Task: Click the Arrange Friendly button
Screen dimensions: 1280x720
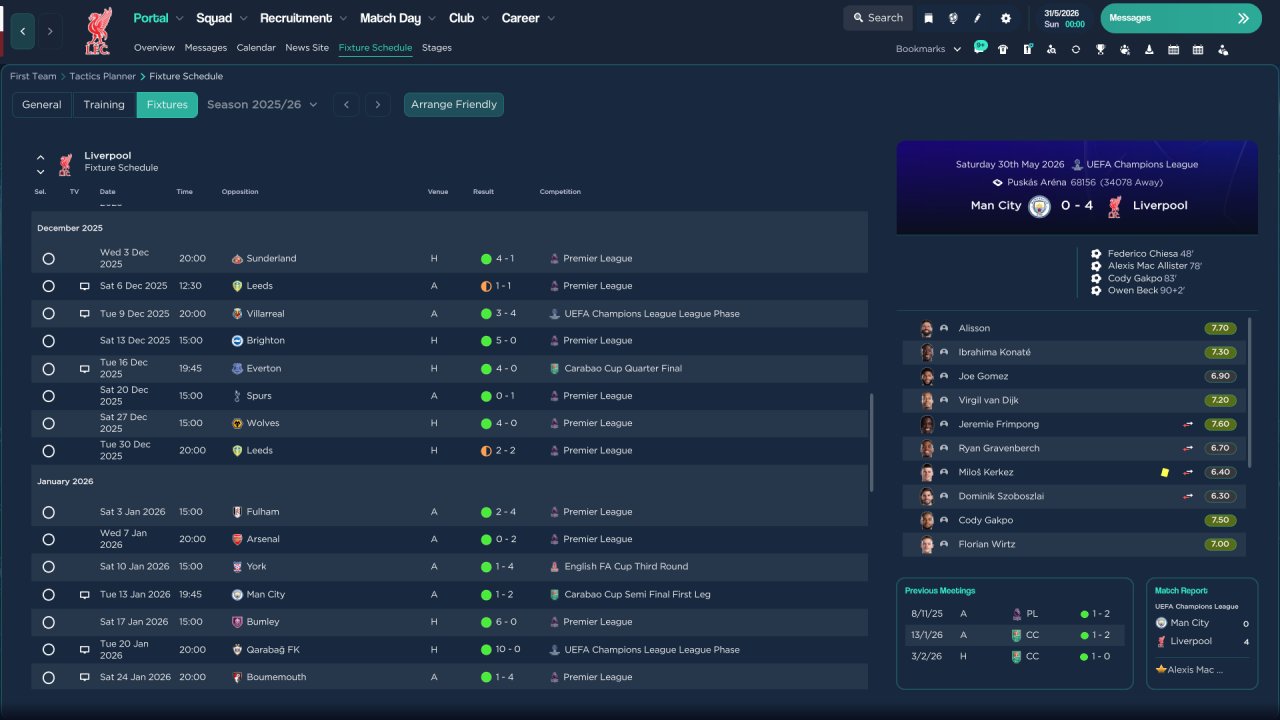Action: pos(454,105)
